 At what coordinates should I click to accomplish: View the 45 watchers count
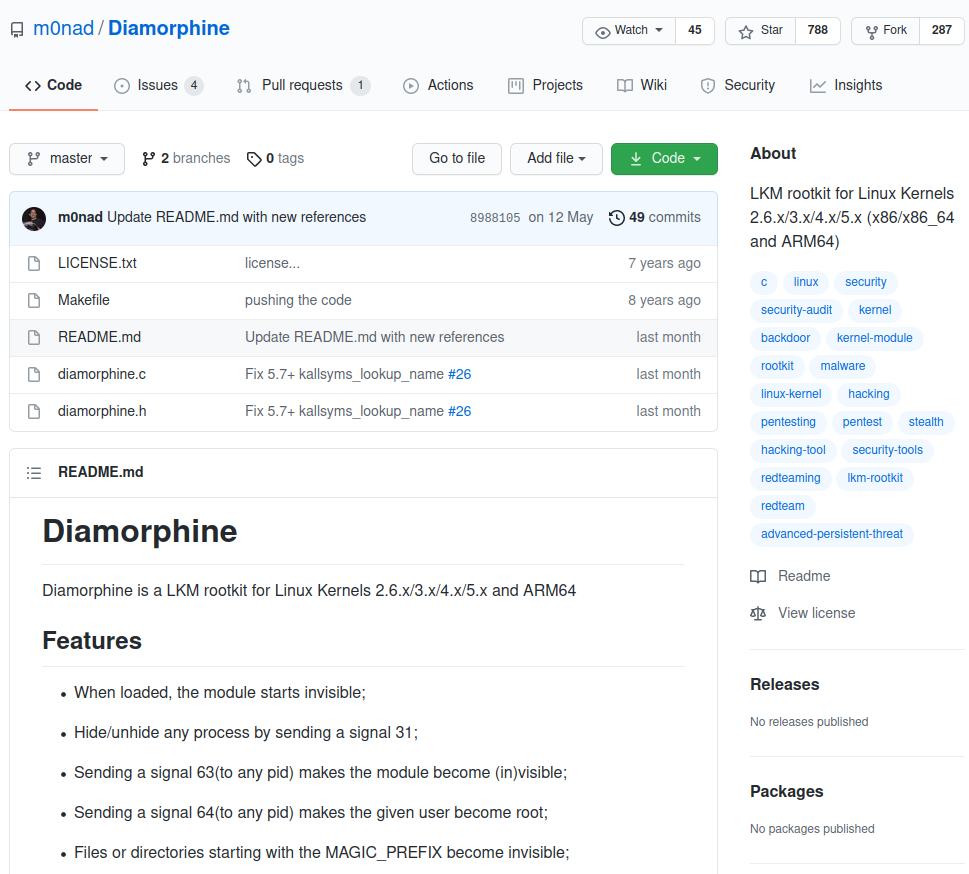[695, 30]
